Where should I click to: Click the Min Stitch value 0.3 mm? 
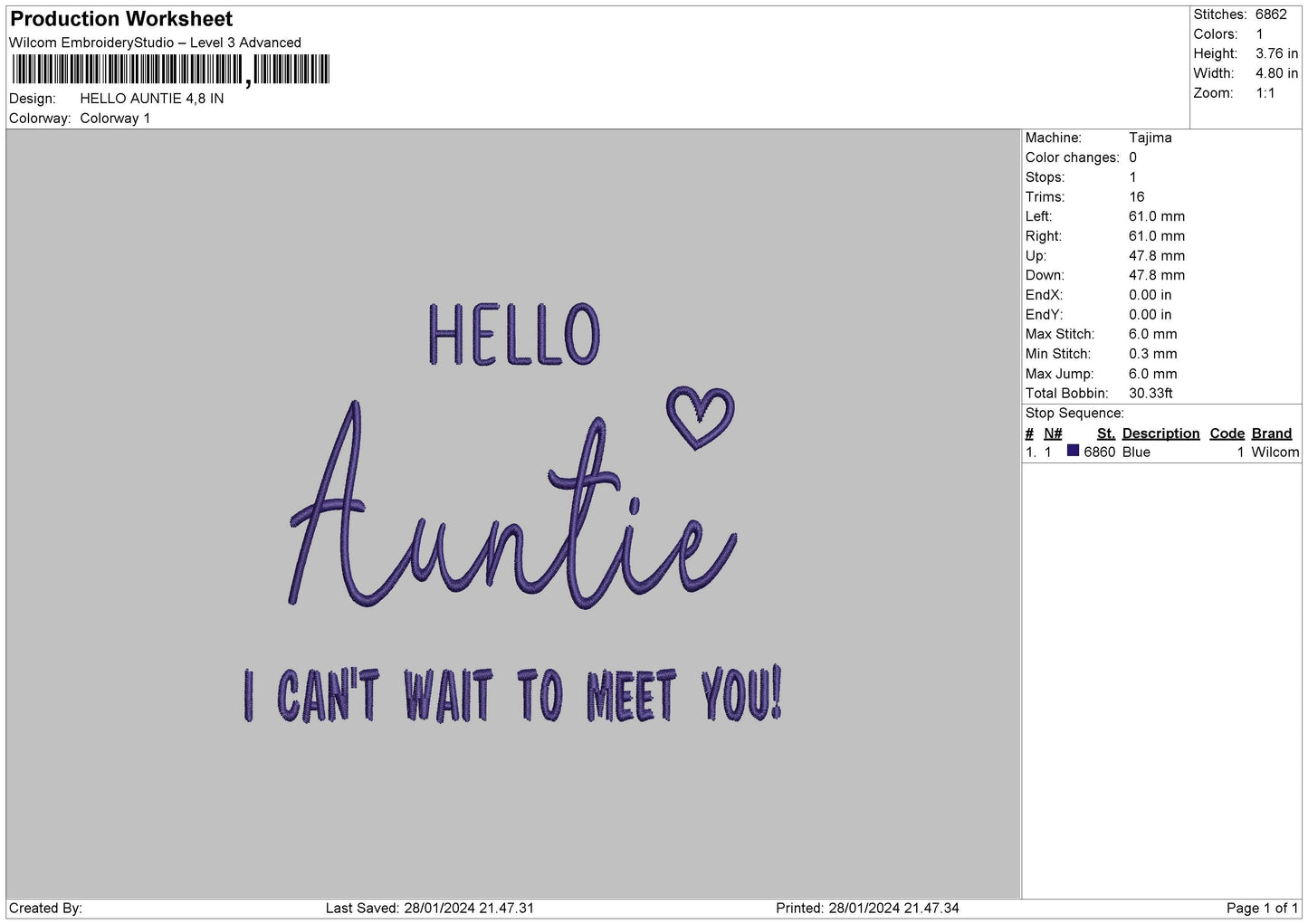1152,354
